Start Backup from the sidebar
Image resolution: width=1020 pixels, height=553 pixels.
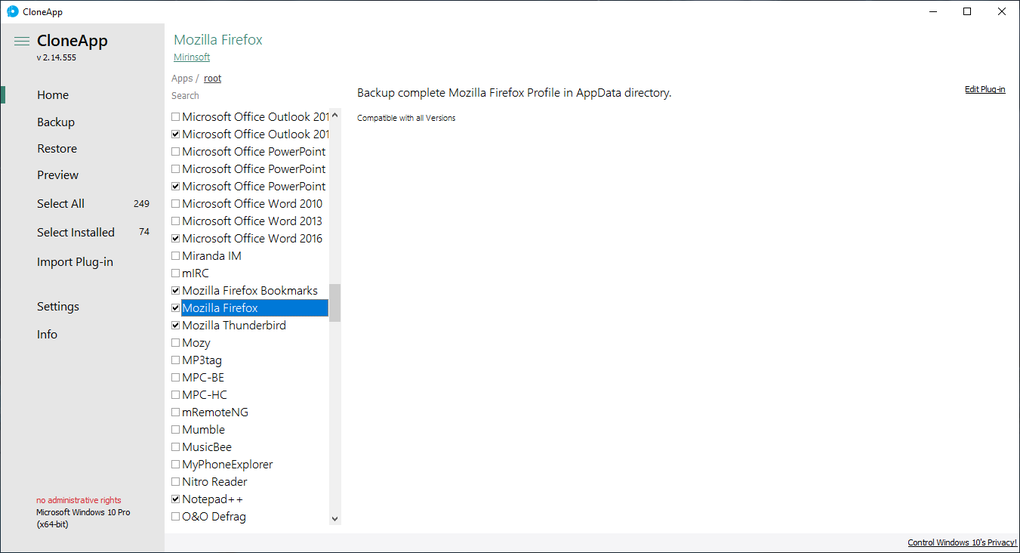point(56,122)
